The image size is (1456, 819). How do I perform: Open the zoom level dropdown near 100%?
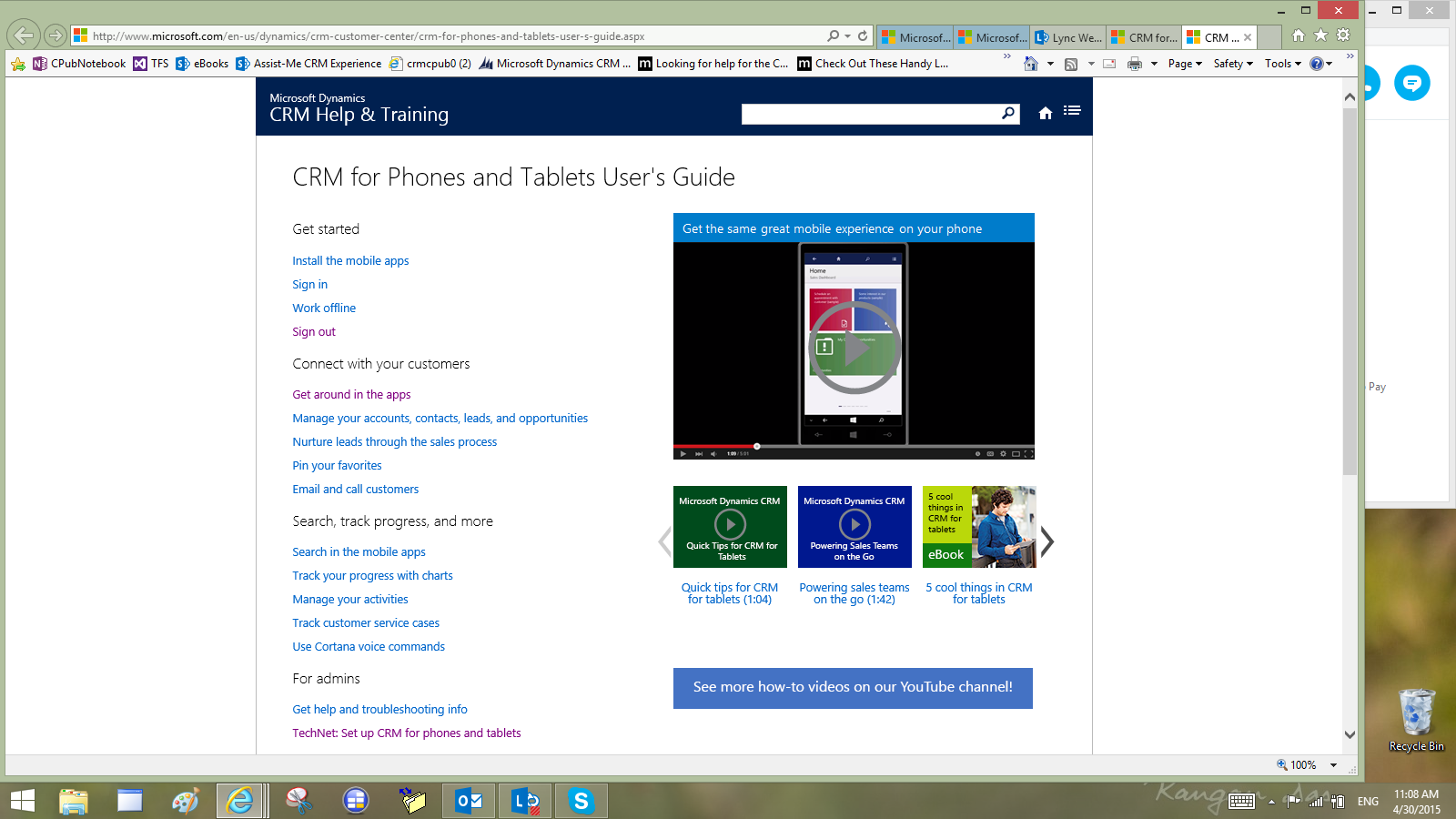click(x=1334, y=764)
